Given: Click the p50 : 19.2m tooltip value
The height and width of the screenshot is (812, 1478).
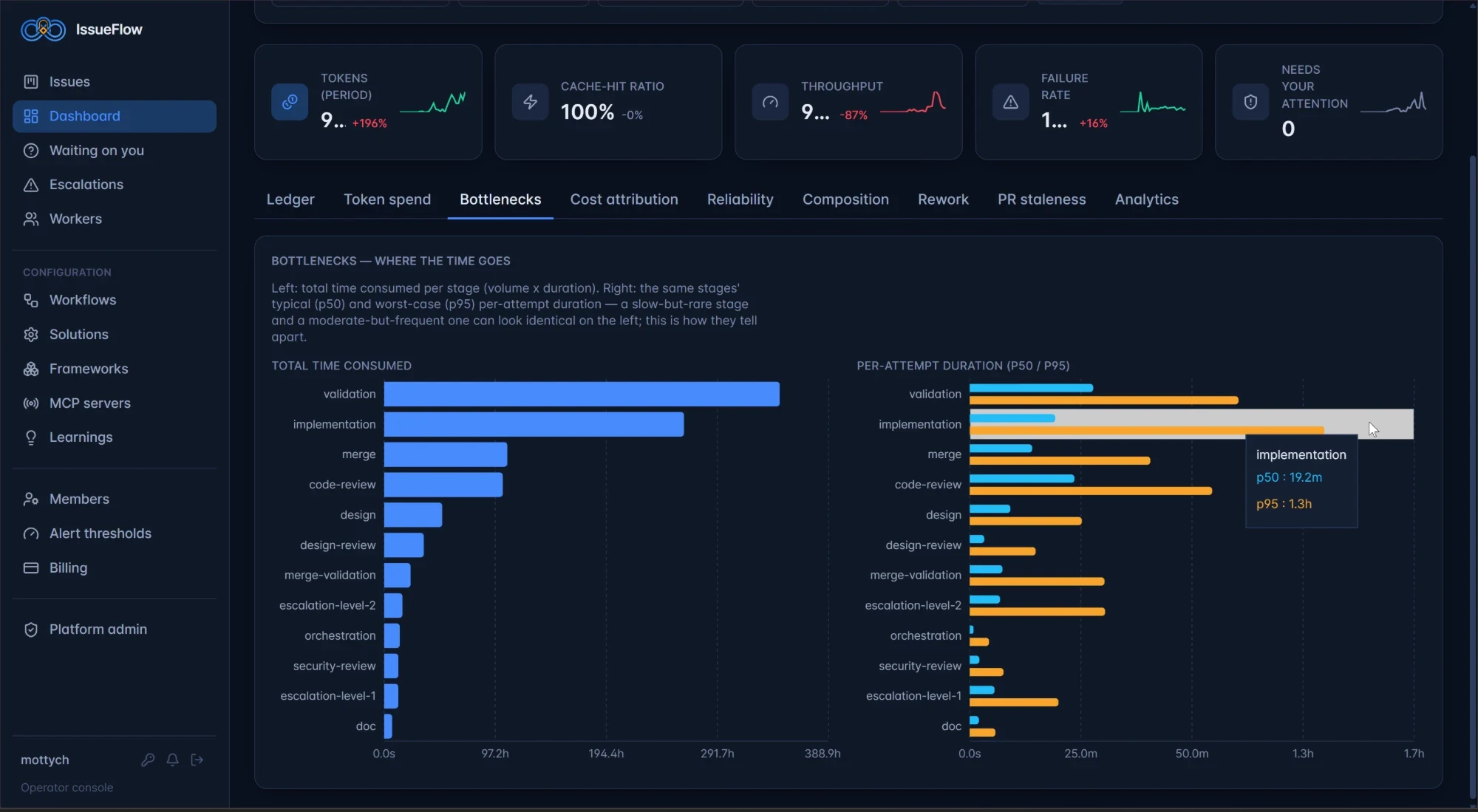Looking at the screenshot, I should pos(1289,477).
